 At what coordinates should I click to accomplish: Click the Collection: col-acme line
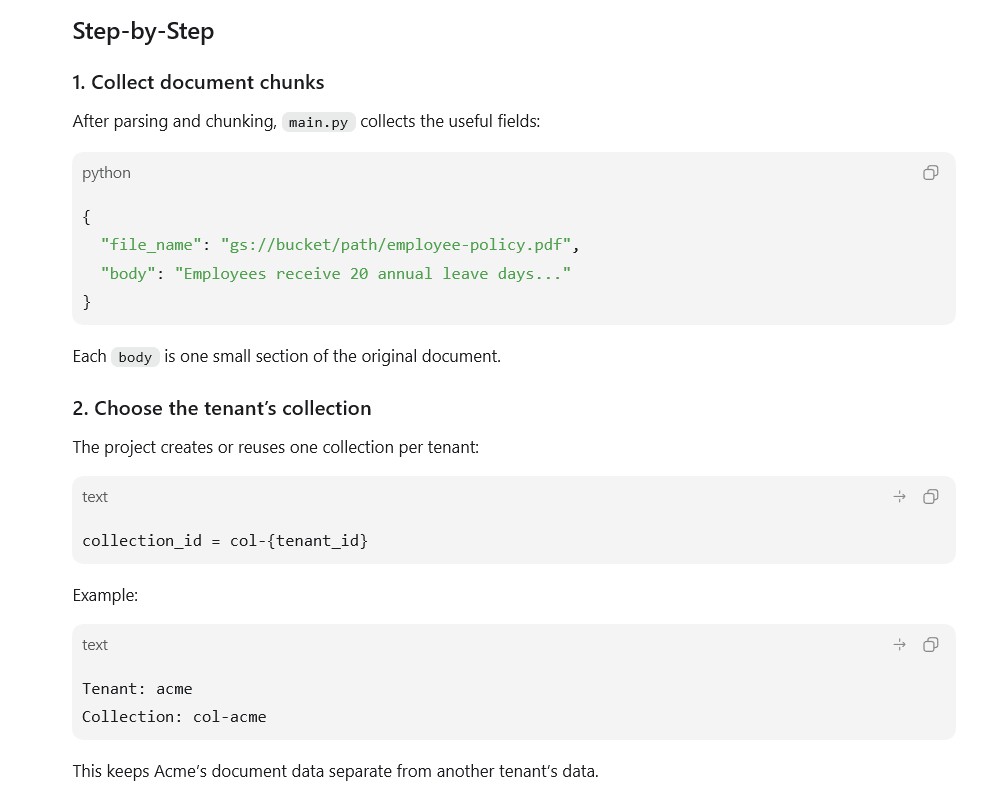(x=174, y=717)
